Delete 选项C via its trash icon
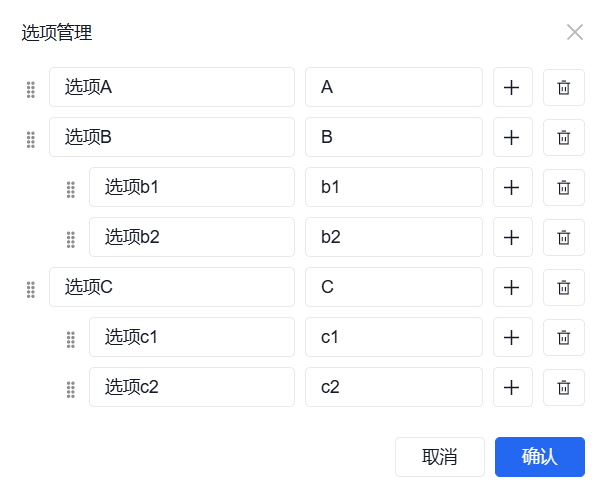The image size is (607, 497). click(563, 287)
